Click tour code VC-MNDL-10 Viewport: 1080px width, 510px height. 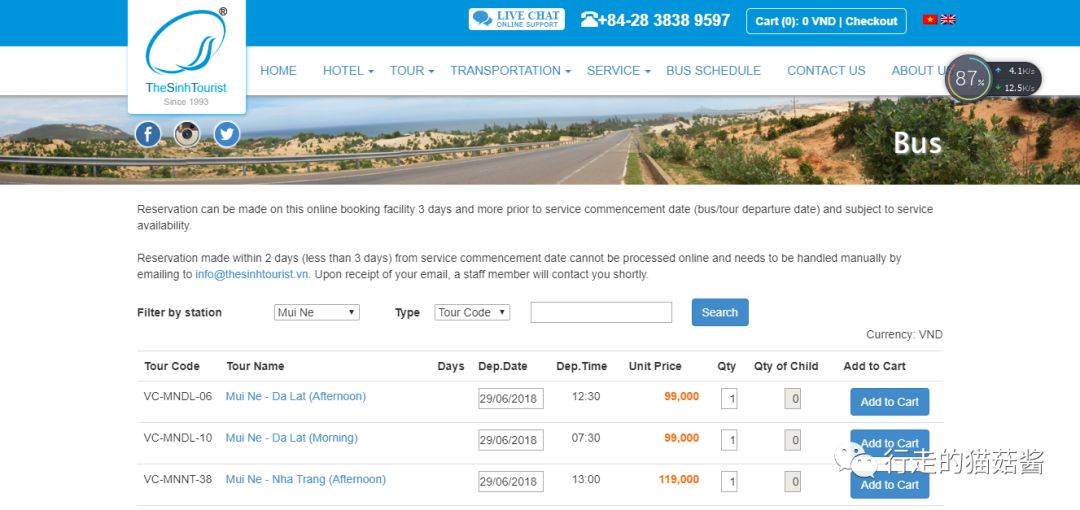point(178,438)
